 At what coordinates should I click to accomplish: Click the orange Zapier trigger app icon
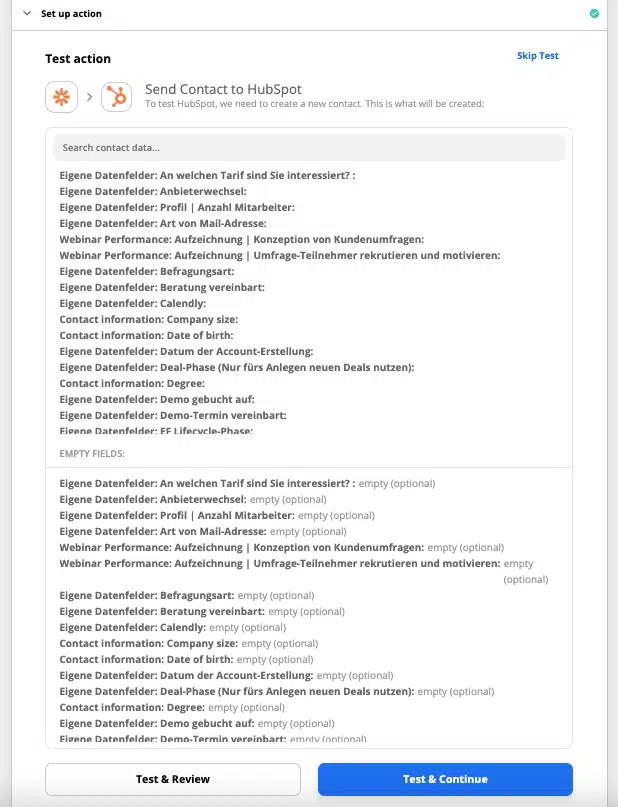point(62,97)
